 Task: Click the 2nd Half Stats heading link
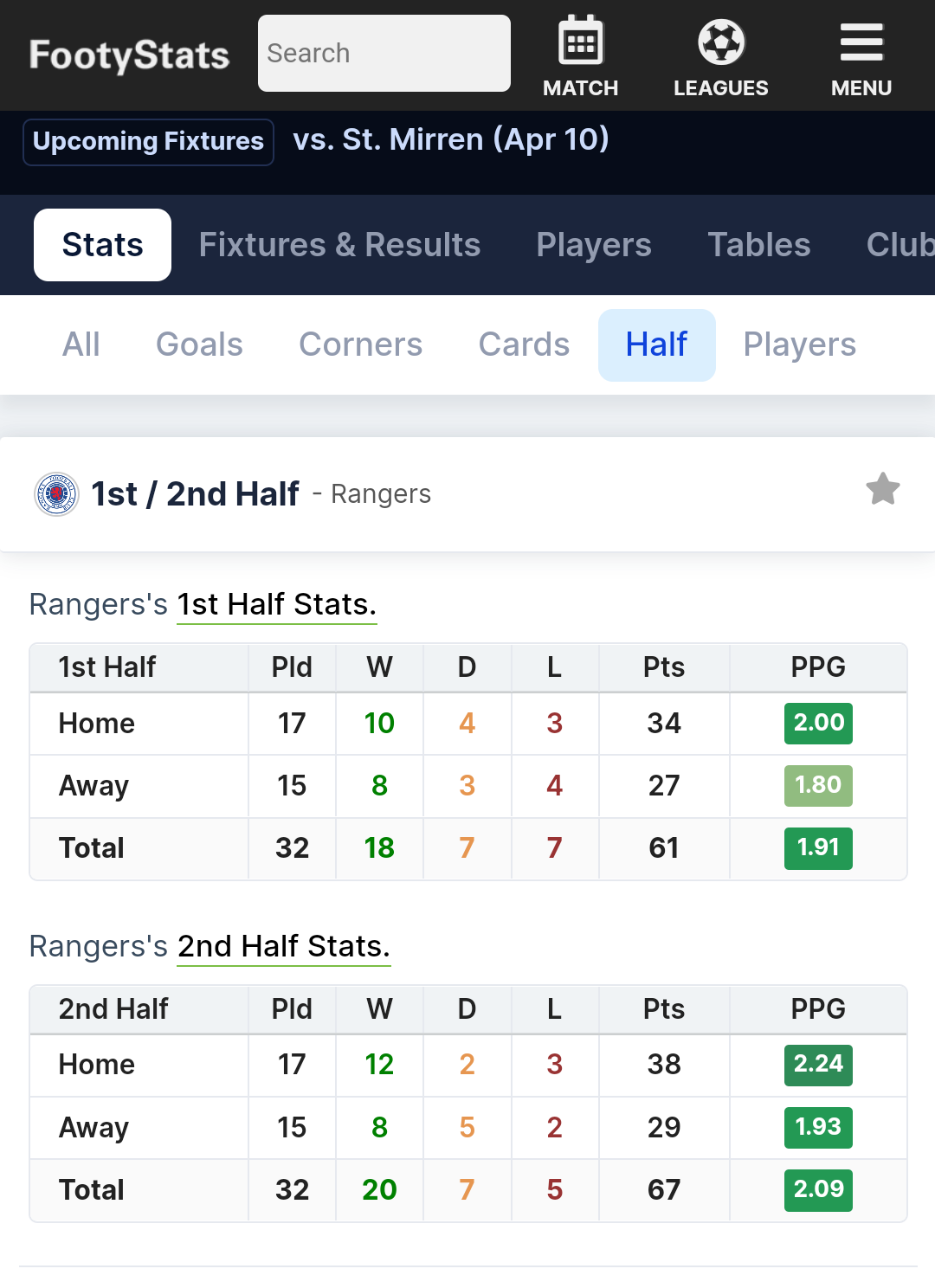pyautogui.click(x=283, y=946)
